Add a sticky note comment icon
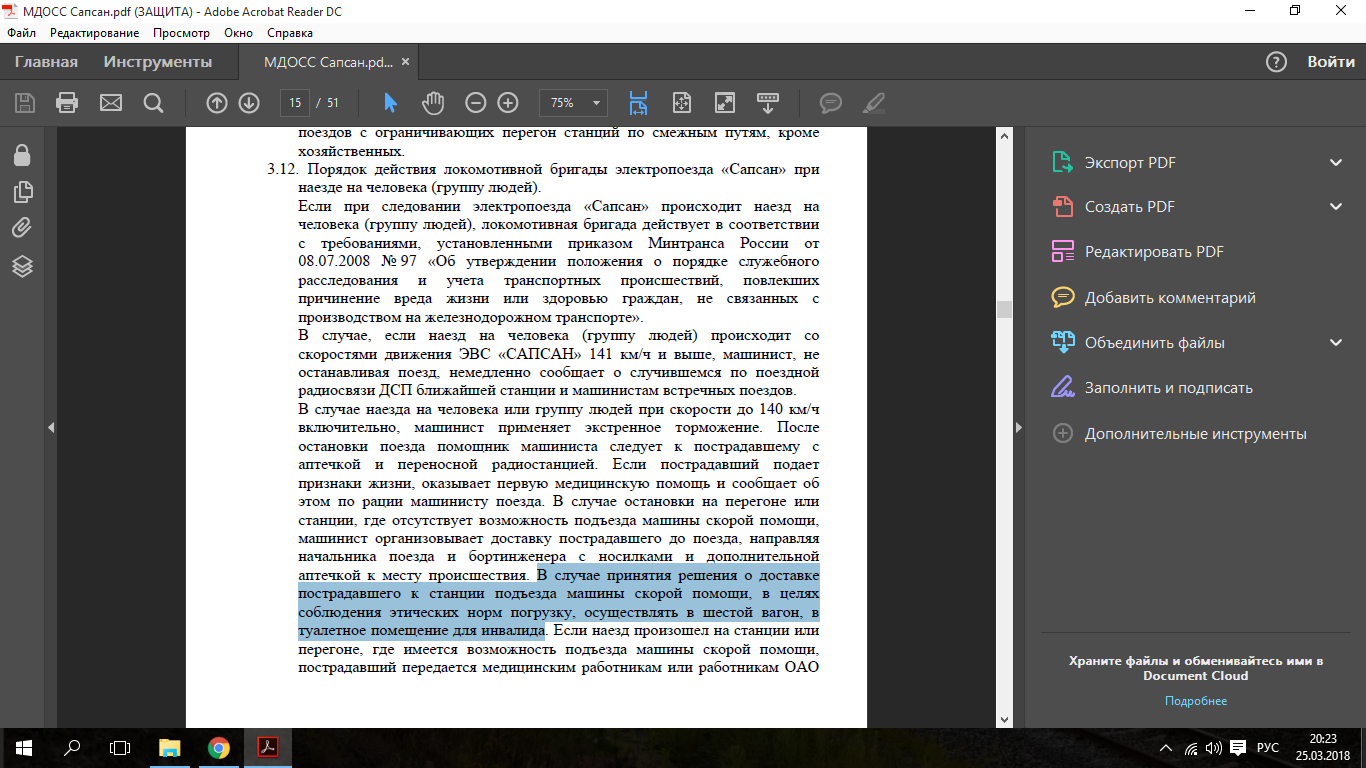1366x768 pixels. pyautogui.click(x=830, y=103)
